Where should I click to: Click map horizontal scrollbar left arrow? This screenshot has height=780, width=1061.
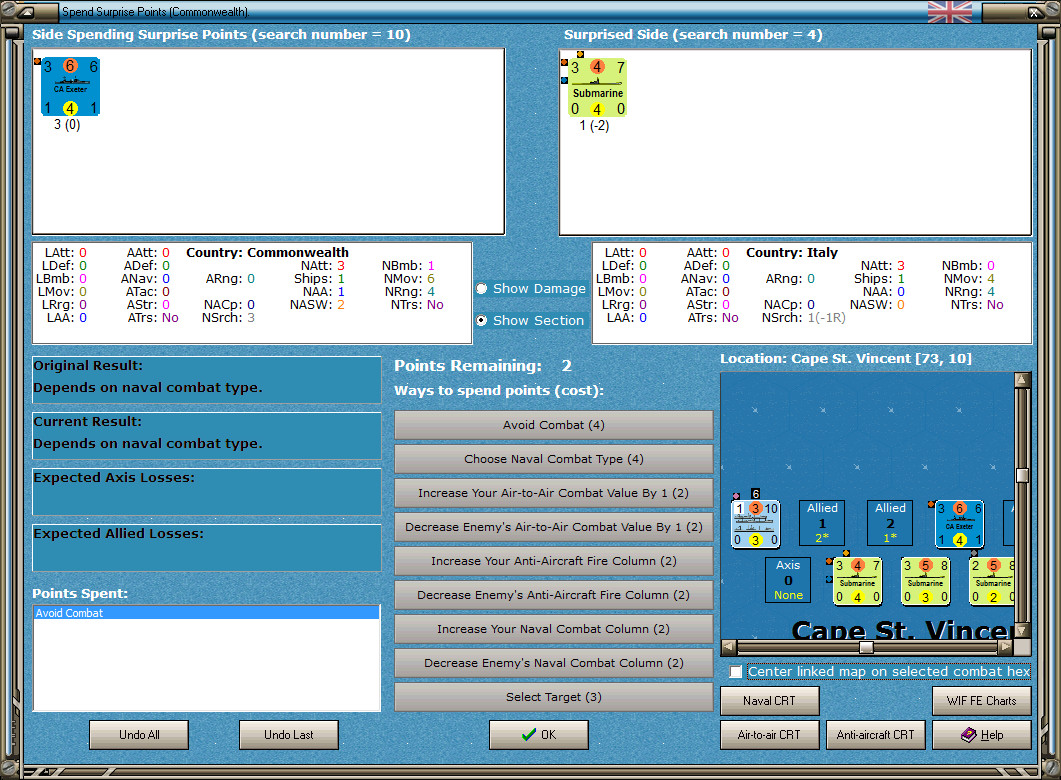click(x=728, y=647)
